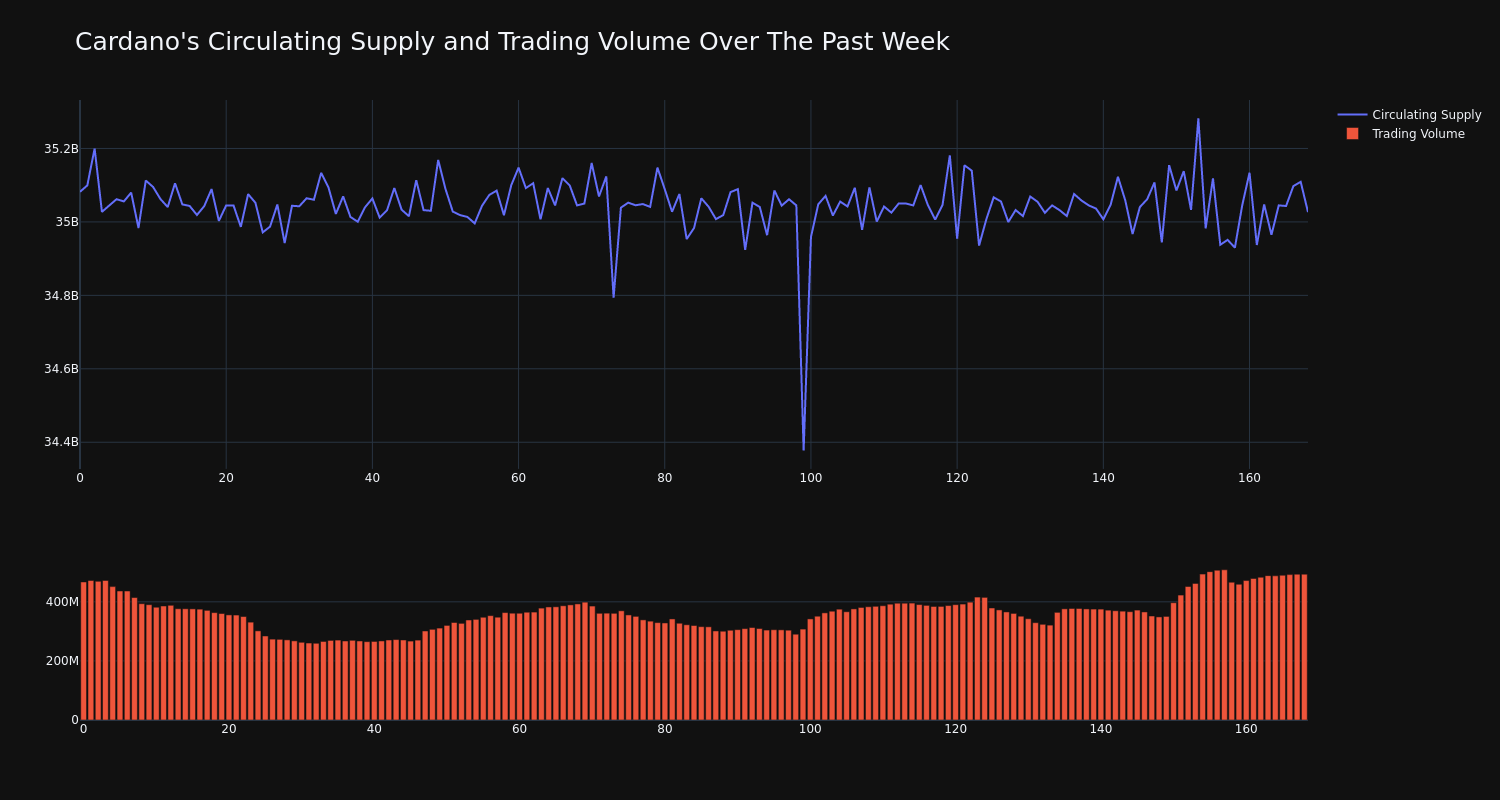Click the 400M volume axis label
This screenshot has width=1500, height=800.
pos(62,602)
